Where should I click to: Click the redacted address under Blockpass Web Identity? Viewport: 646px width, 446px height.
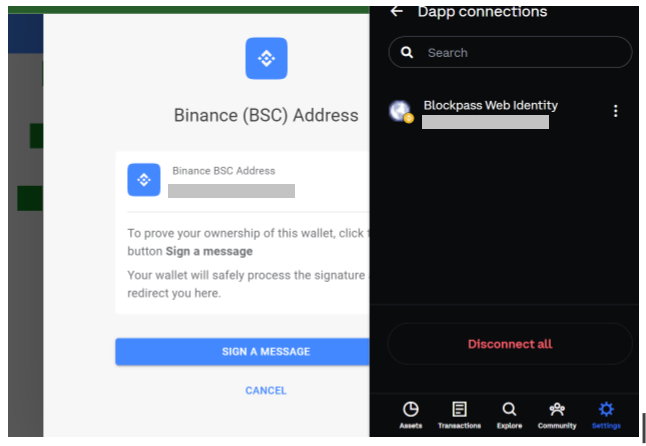click(x=485, y=122)
